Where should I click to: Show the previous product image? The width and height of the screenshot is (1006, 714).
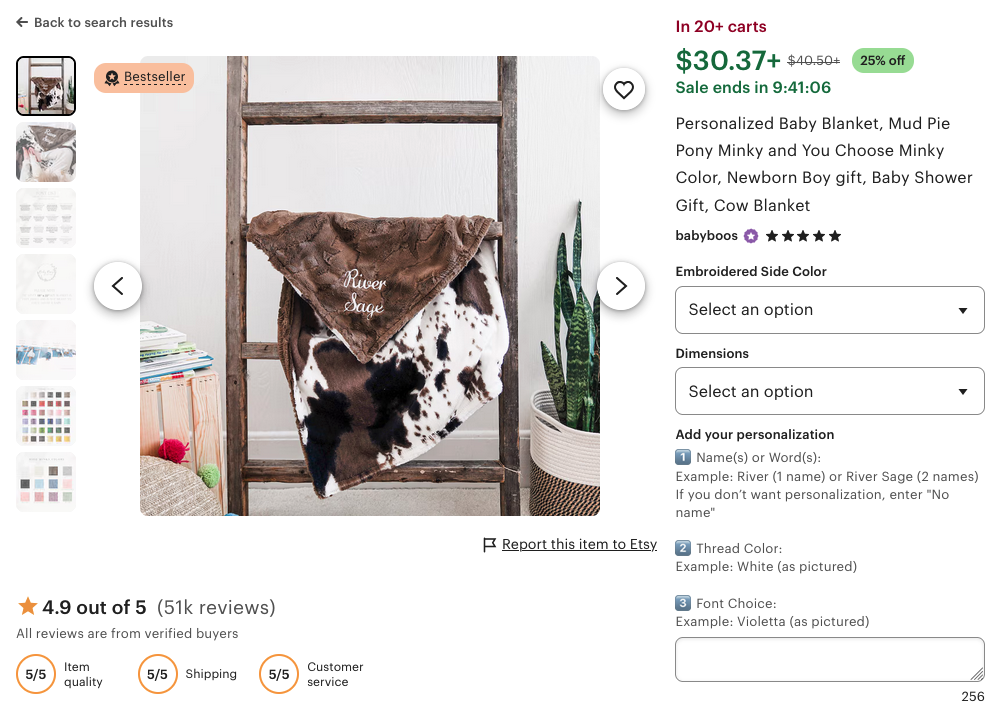click(118, 286)
